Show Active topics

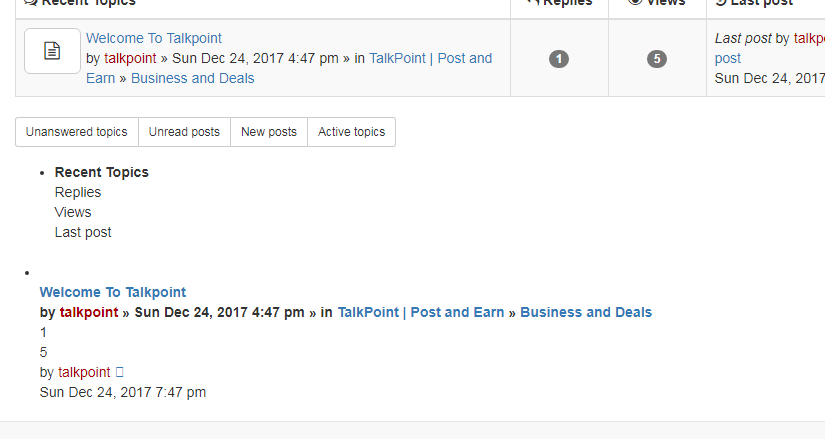pos(351,132)
